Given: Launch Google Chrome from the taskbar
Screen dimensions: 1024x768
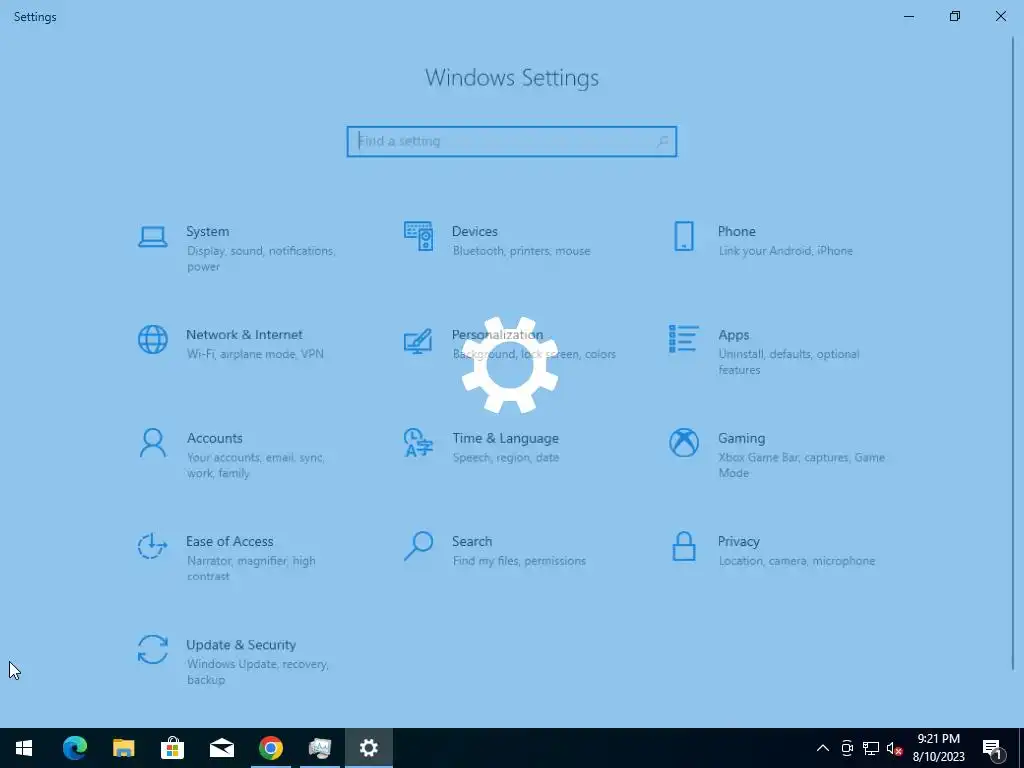Looking at the screenshot, I should (270, 748).
